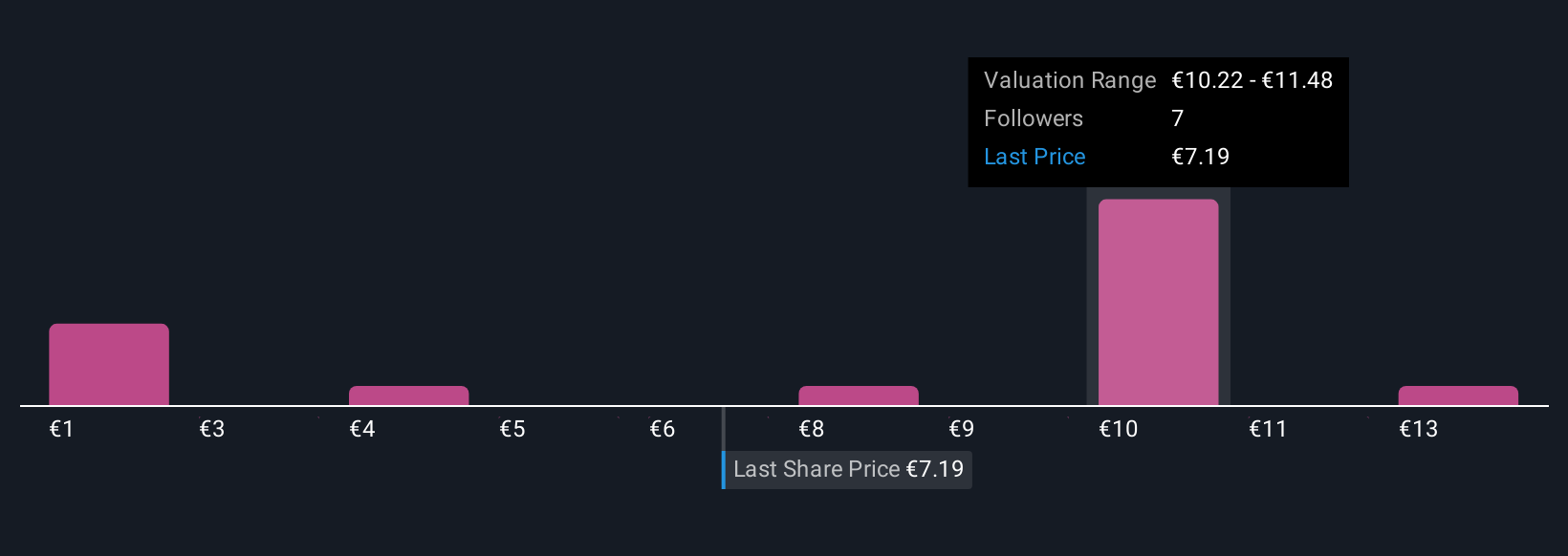Click the small bar above €4
1568x556 pixels.
pyautogui.click(x=408, y=396)
